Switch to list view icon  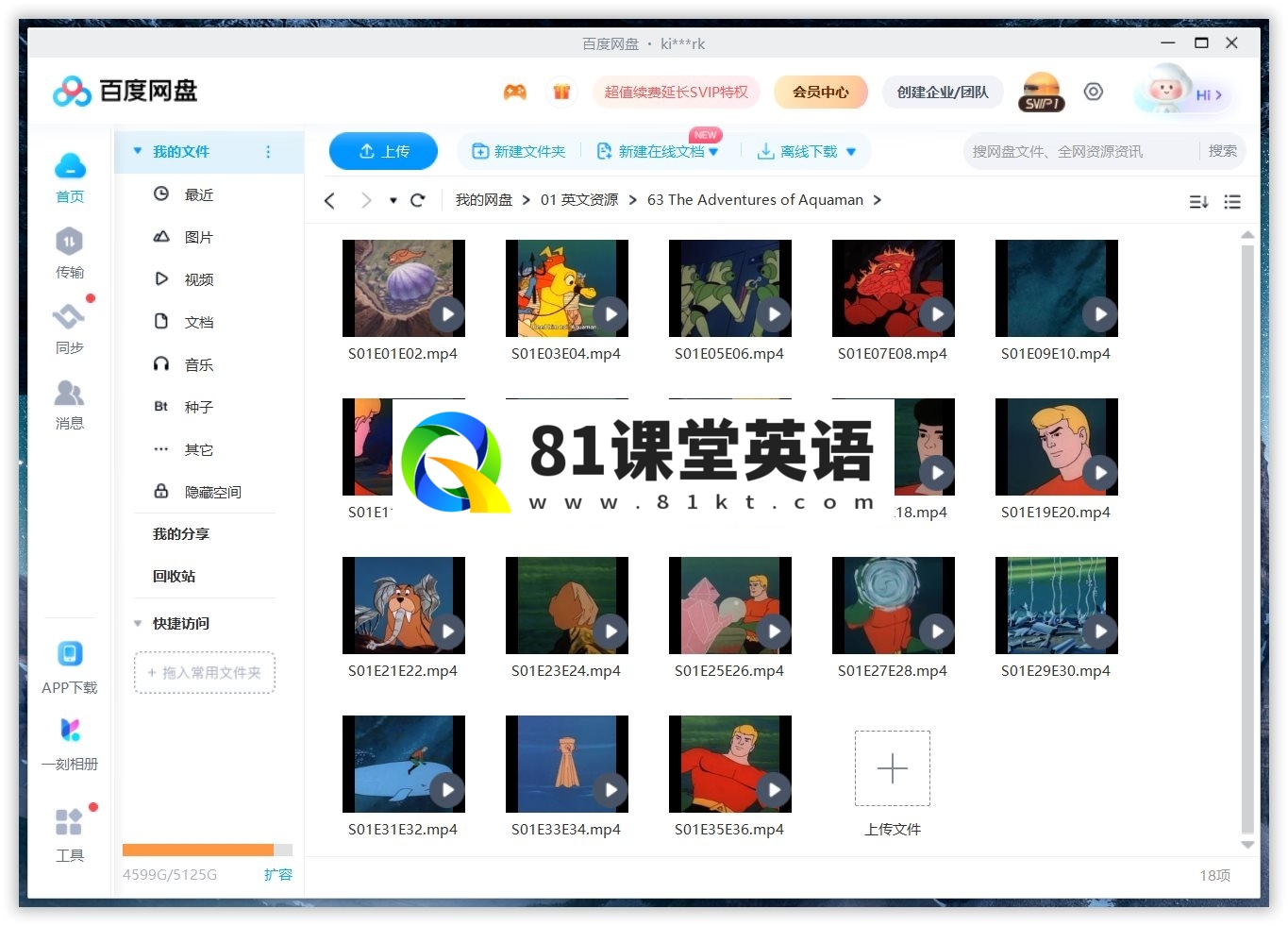coord(1232,201)
